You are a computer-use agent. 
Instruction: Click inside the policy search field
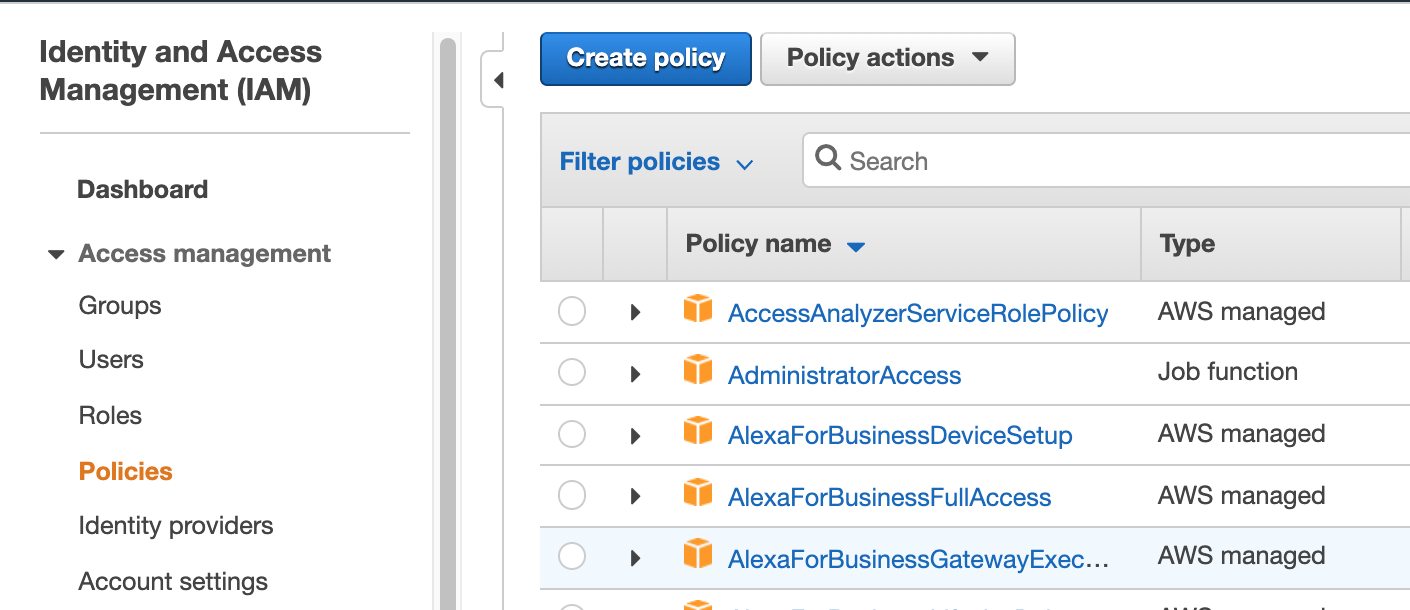click(x=1000, y=160)
